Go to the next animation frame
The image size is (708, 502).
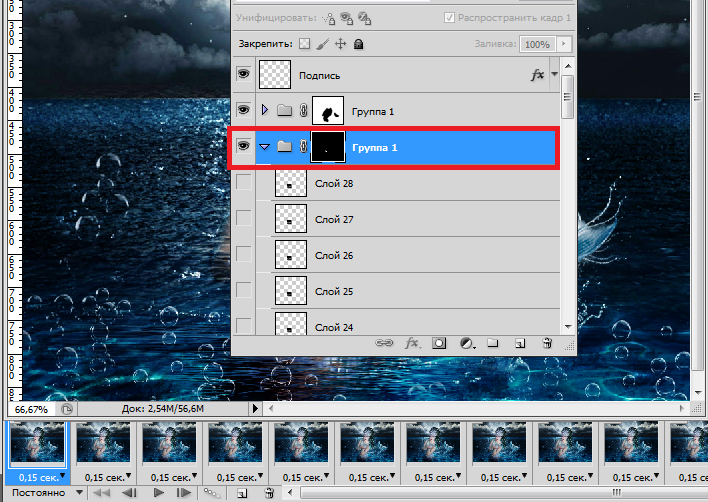pos(182,493)
